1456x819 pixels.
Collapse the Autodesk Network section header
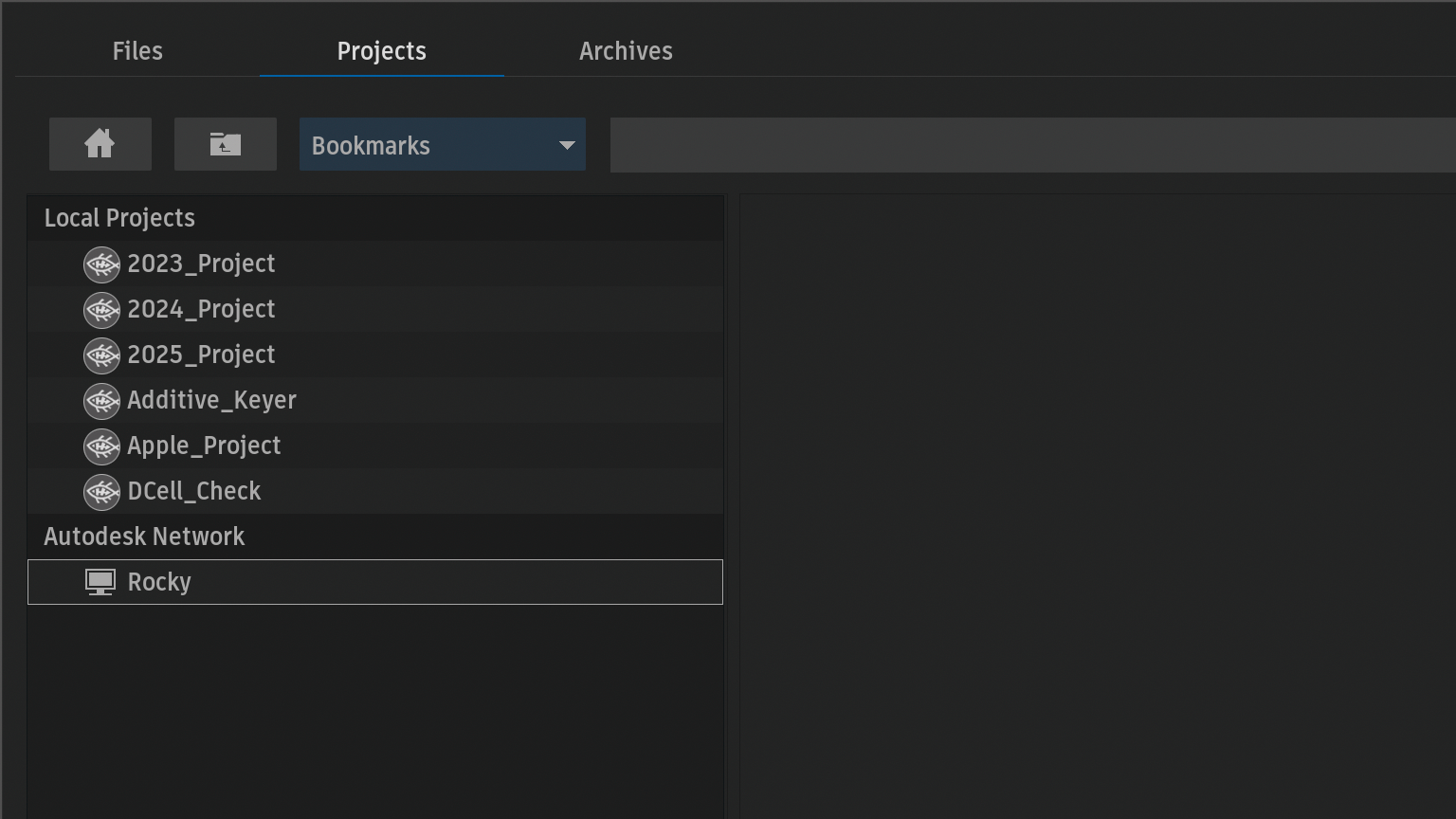pos(144,537)
